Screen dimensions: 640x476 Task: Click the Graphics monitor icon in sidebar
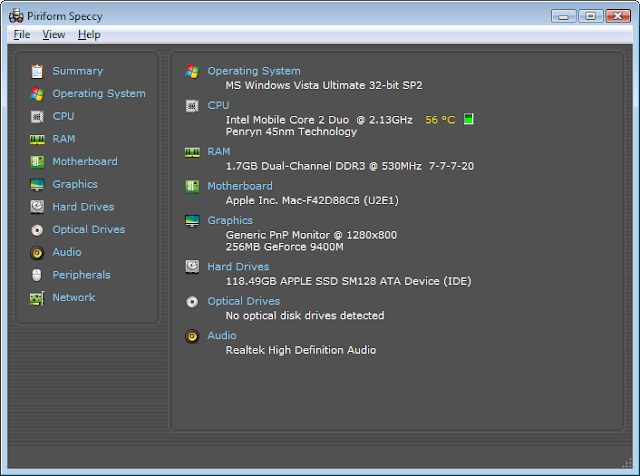(x=37, y=185)
